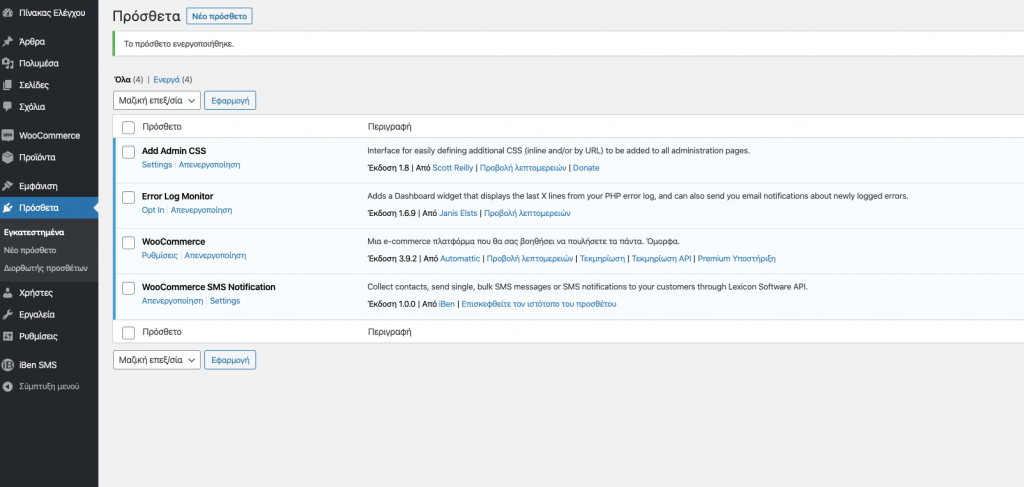The width and height of the screenshot is (1024, 487).
Task: Click the box icon next to Προϊόντα
Action: coord(7,157)
